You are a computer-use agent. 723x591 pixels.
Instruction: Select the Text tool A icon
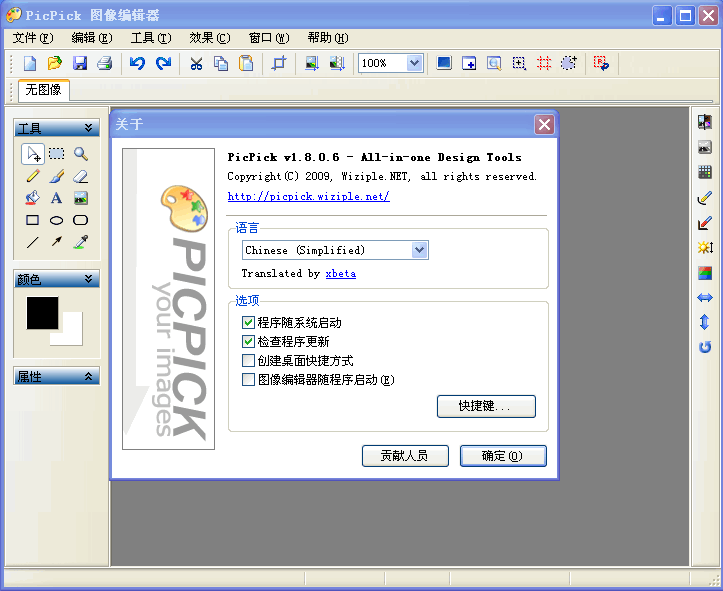(56, 198)
